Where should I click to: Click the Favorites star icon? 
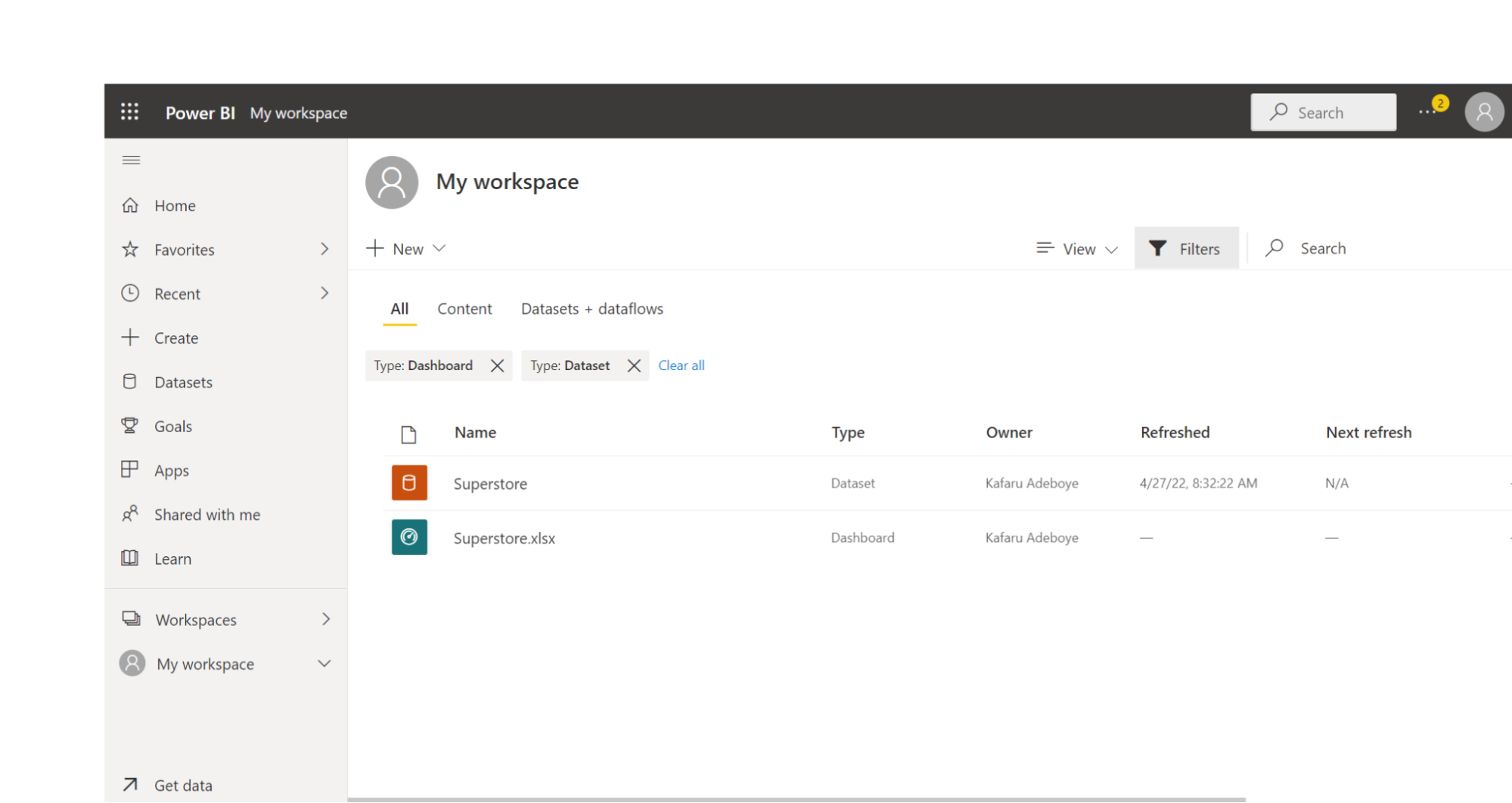130,249
